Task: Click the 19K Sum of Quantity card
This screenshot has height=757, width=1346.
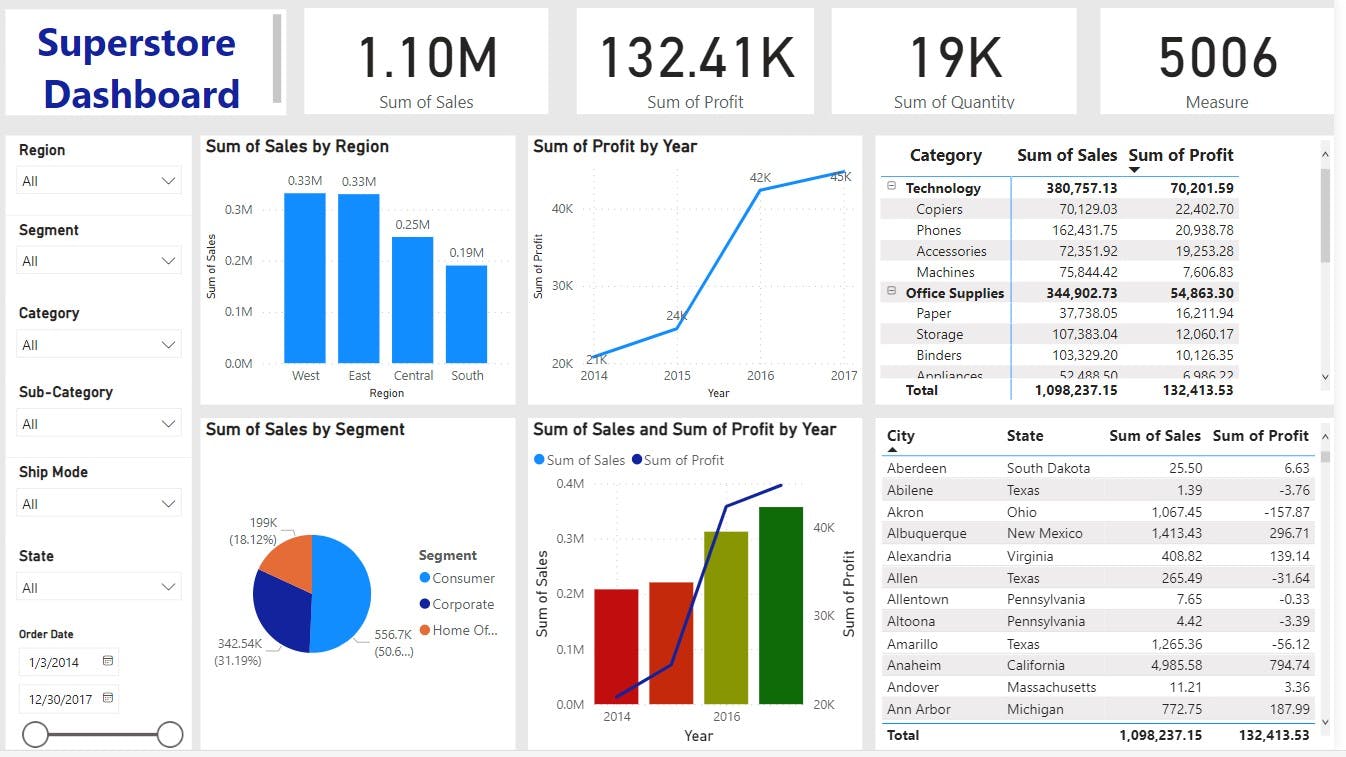Action: [954, 61]
